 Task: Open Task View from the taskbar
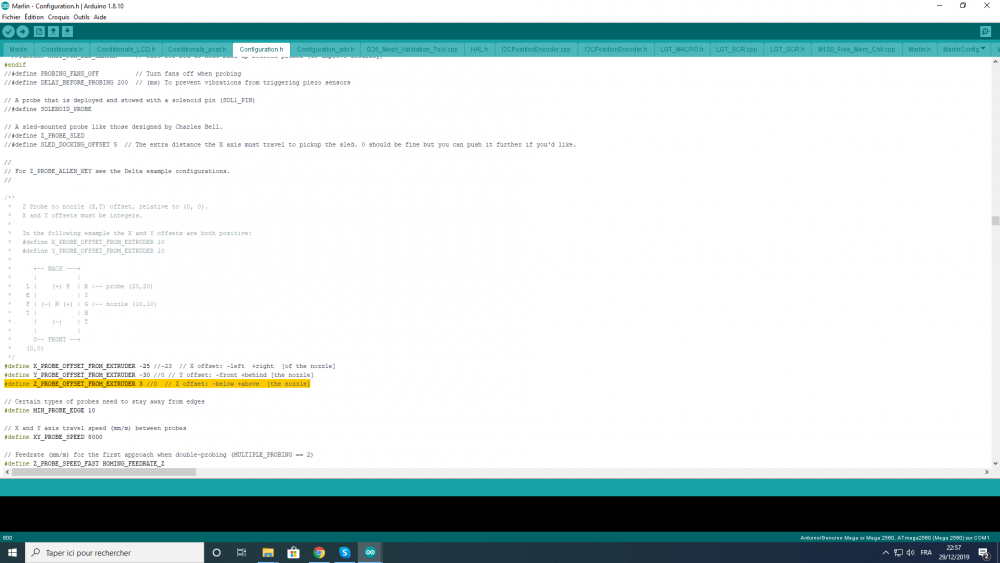coord(241,553)
